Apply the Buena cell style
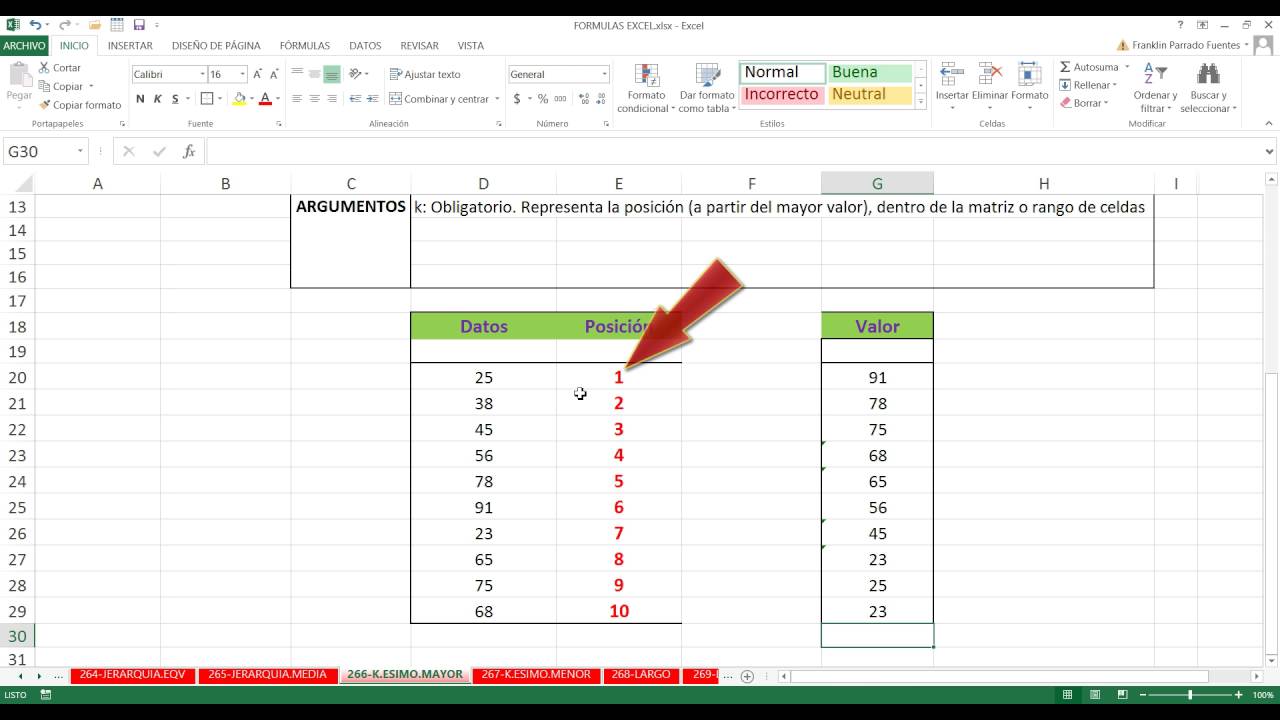Image resolution: width=1280 pixels, height=720 pixels. click(870, 72)
